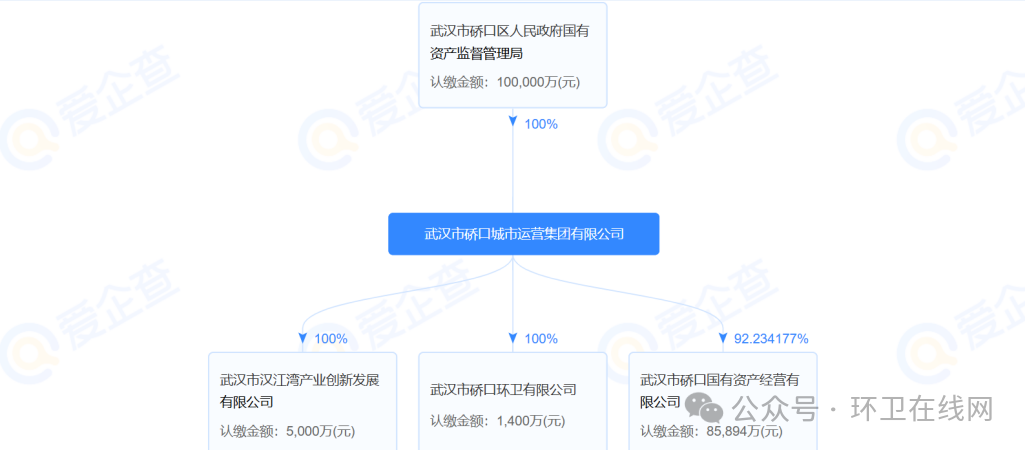Click 认缴金额：5,000万(元) text
Screen dimensions: 1026x450
point(287,432)
